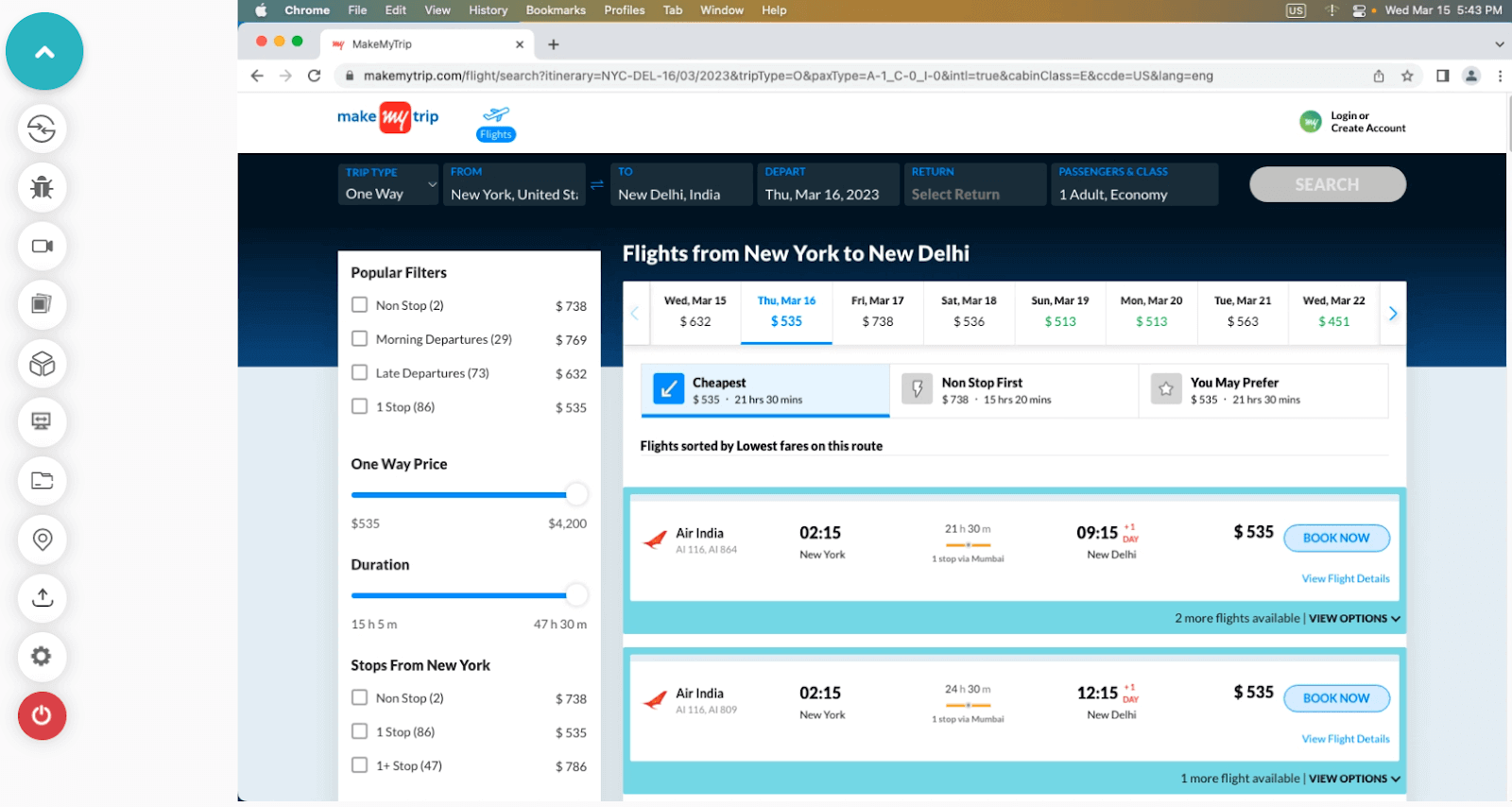1512x807 pixels.
Task: Click the share page icon in address bar
Action: point(1379,76)
